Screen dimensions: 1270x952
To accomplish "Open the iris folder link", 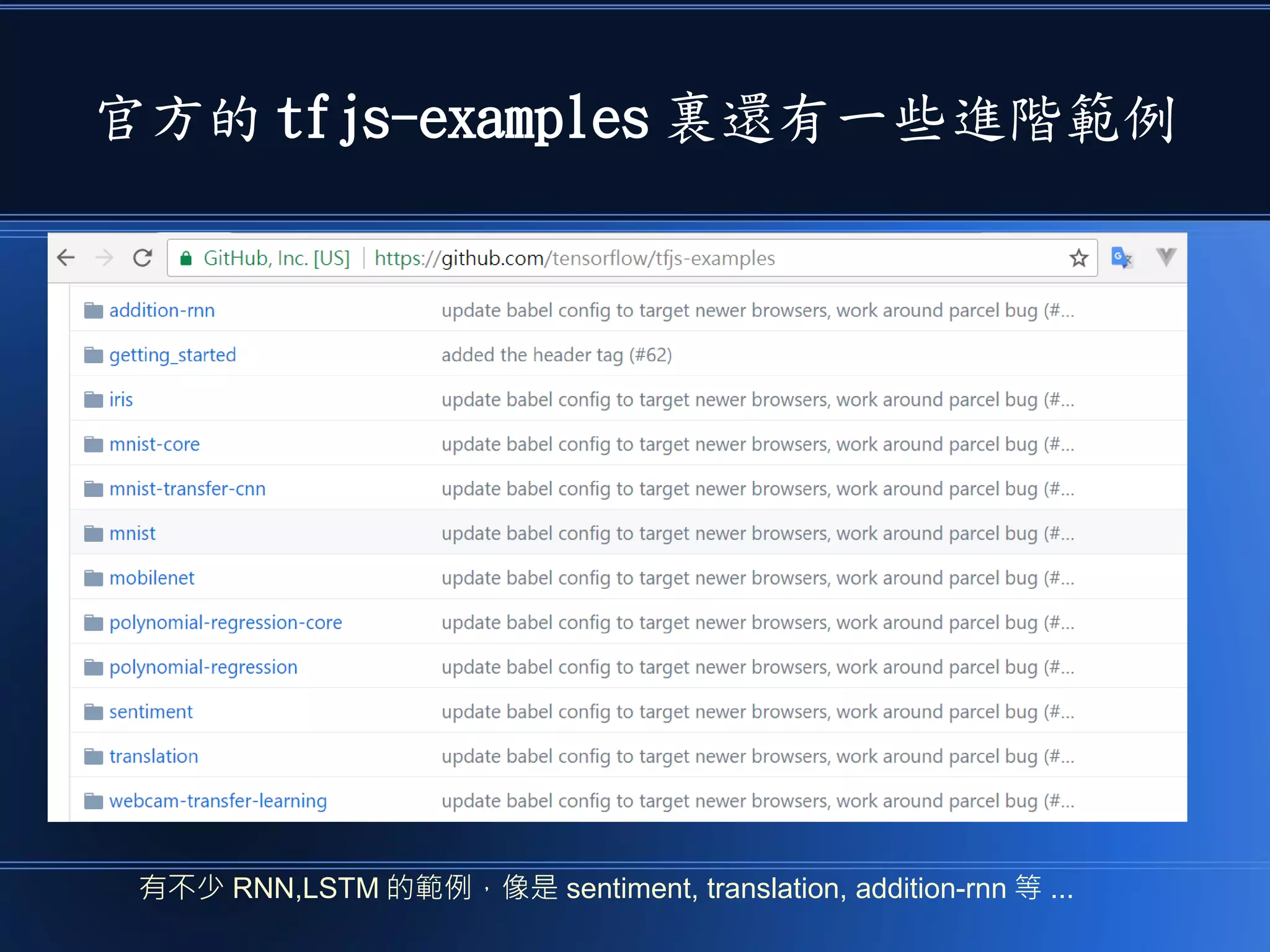I will 121,399.
